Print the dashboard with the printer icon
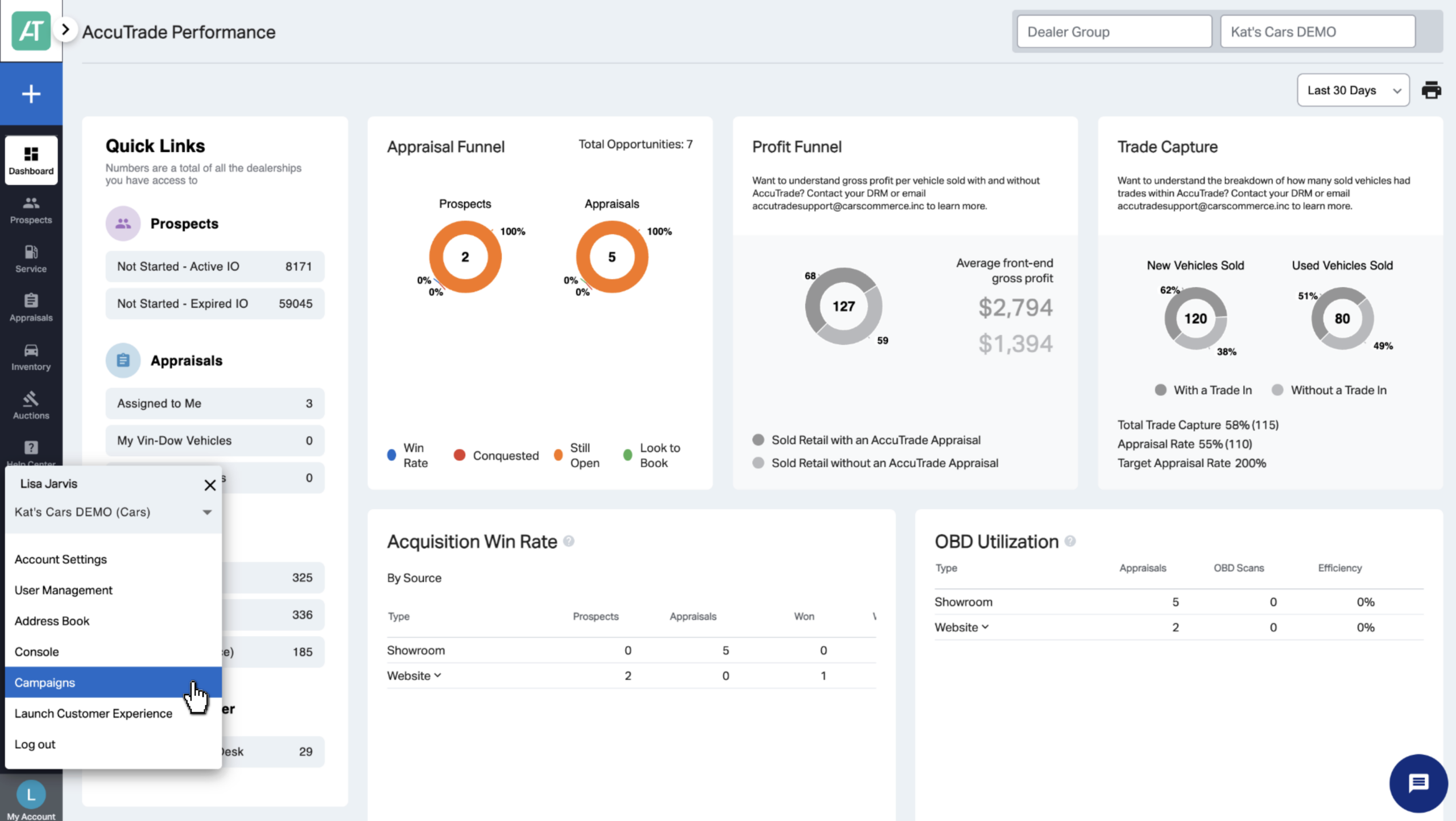 1431,90
